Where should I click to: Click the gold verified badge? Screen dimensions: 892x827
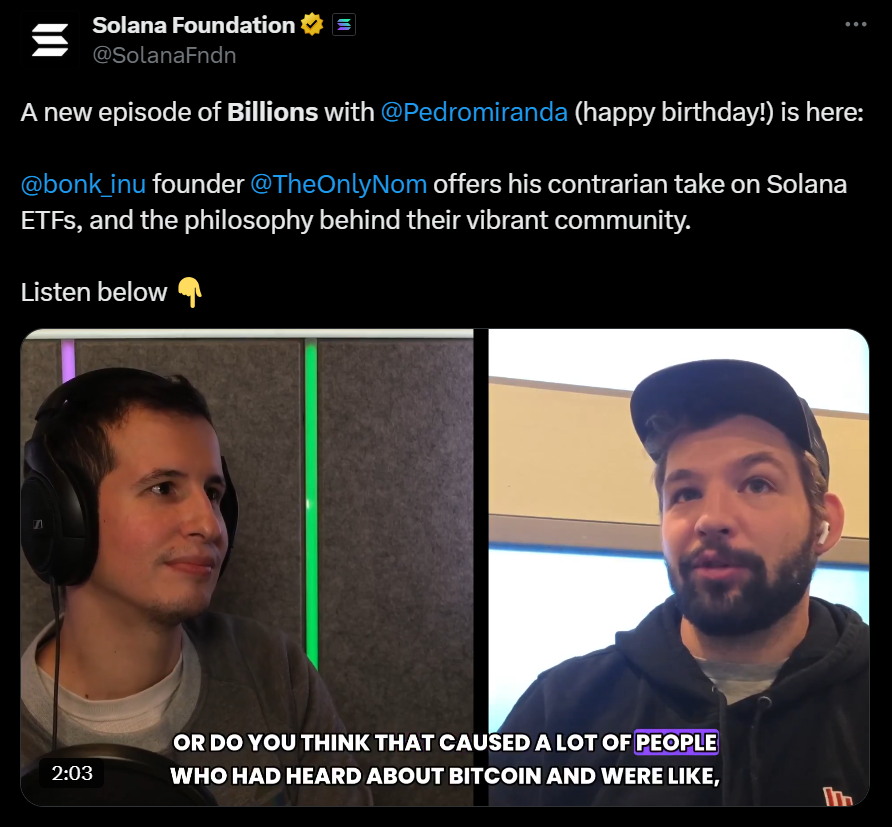(x=312, y=25)
